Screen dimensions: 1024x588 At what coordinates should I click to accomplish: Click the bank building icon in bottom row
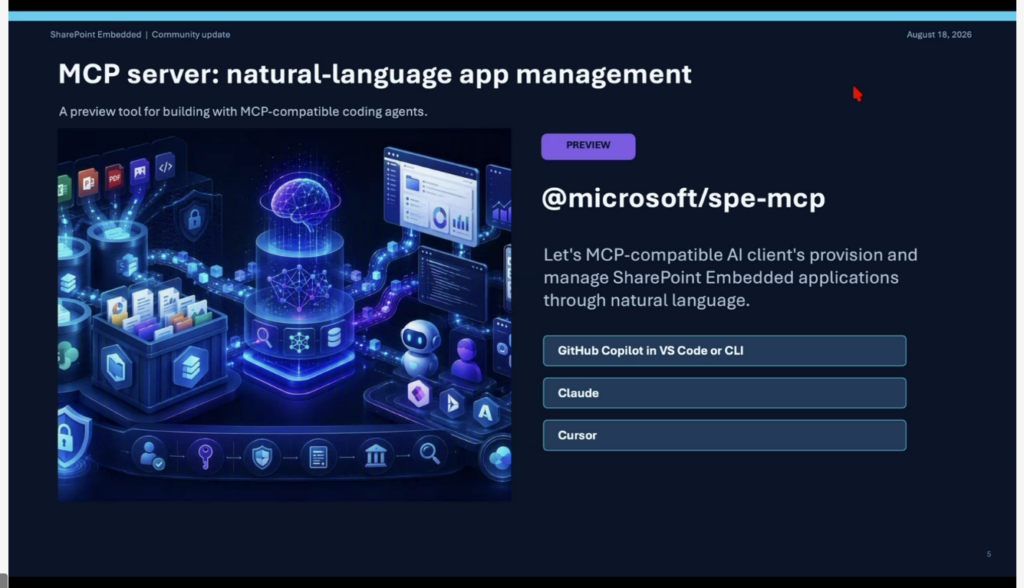[x=376, y=455]
